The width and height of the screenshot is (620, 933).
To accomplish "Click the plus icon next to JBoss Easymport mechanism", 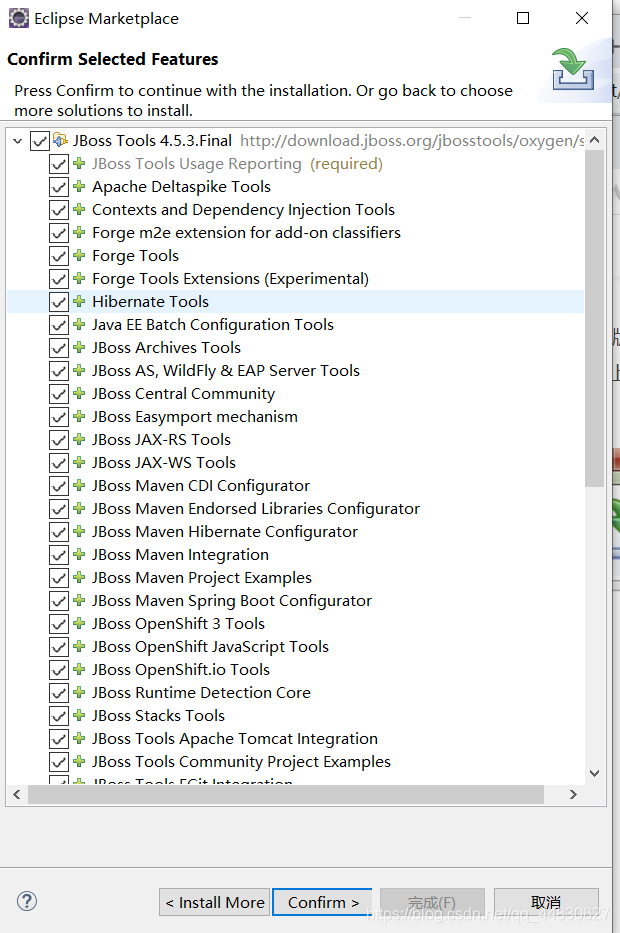I will 79,416.
